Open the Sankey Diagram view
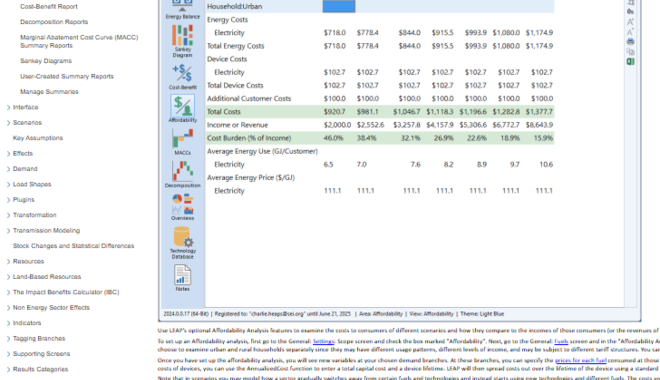Viewport: 660px width, 380px height. 182,41
